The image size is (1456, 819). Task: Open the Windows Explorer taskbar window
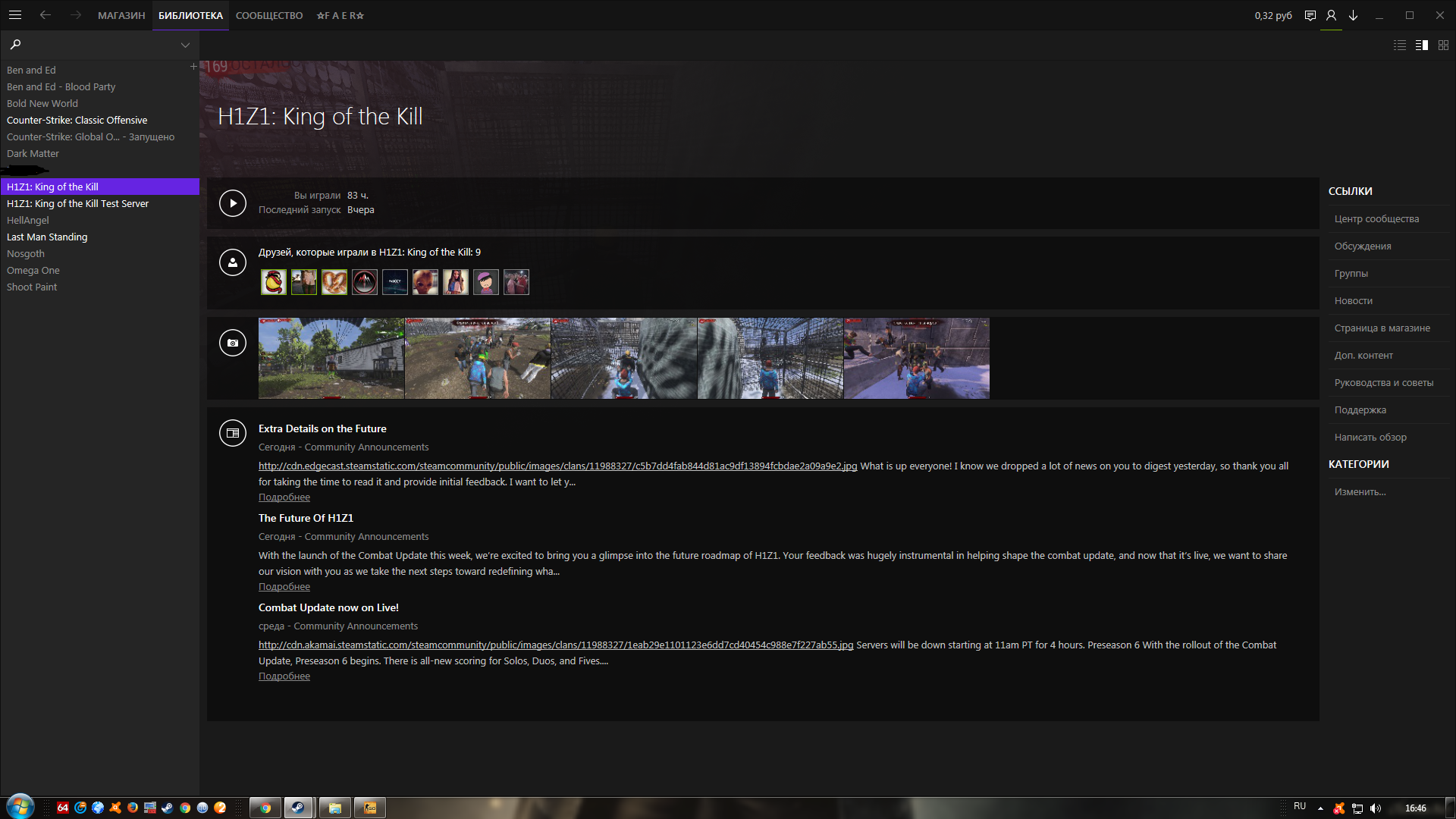[334, 808]
